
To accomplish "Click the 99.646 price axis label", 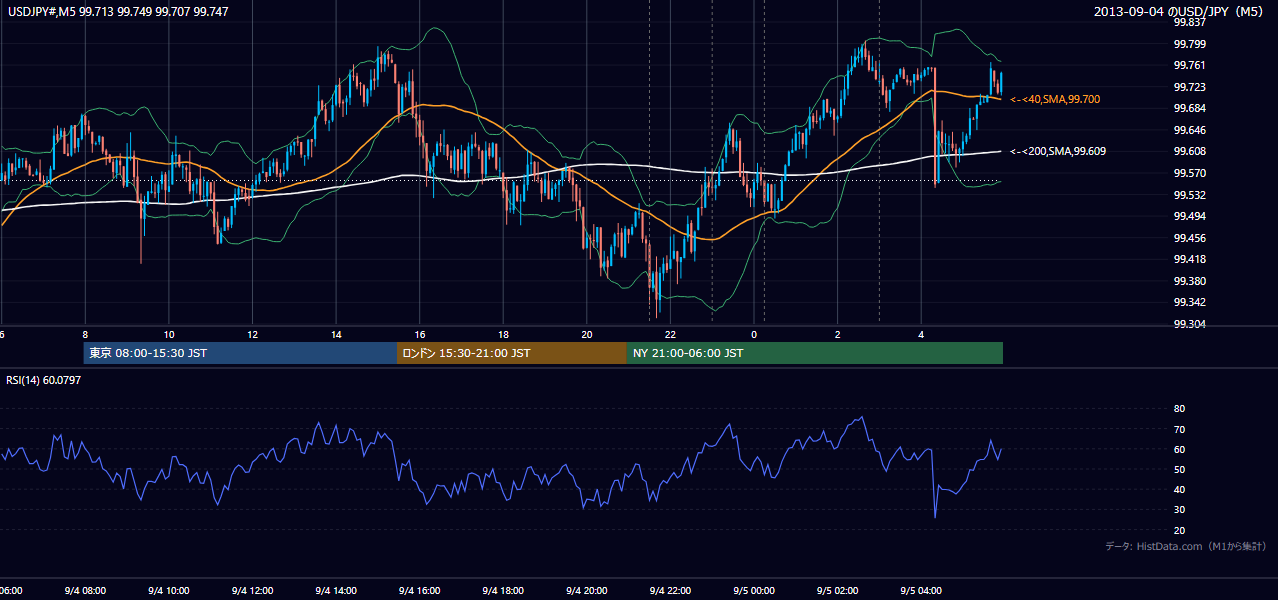I will tap(1189, 130).
